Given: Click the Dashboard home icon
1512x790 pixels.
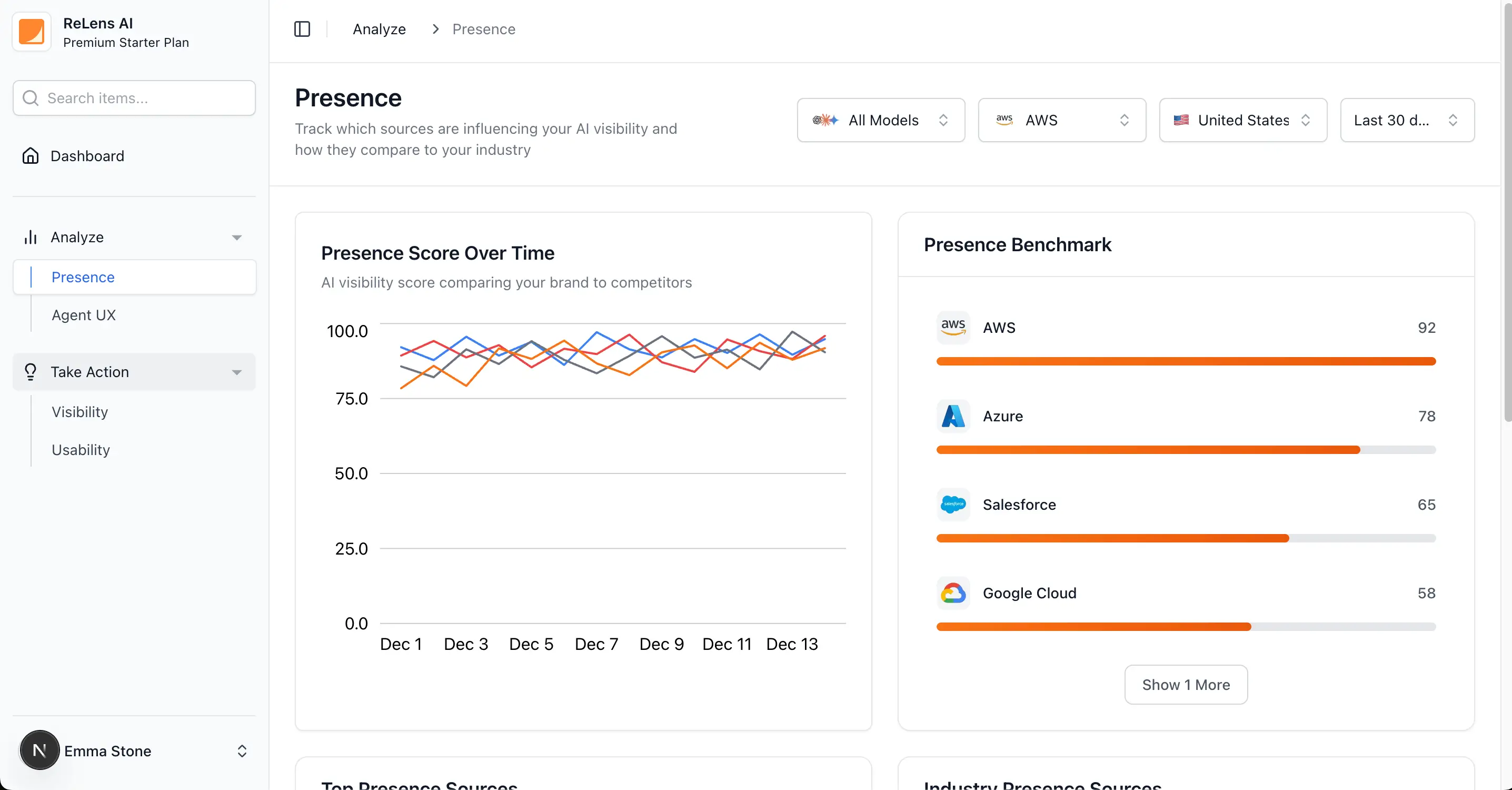Looking at the screenshot, I should (x=31, y=156).
